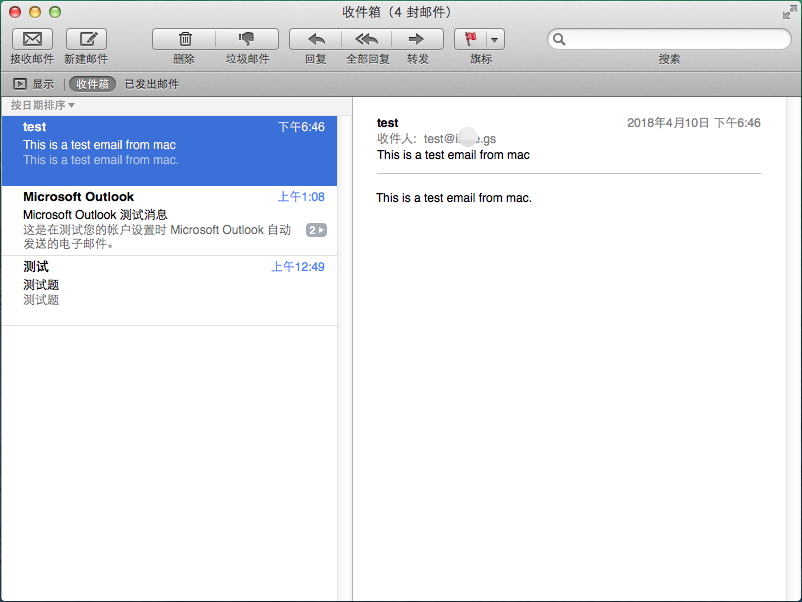The image size is (802, 602).
Task: Enter full screen with the top-right arrows
Action: tap(789, 12)
